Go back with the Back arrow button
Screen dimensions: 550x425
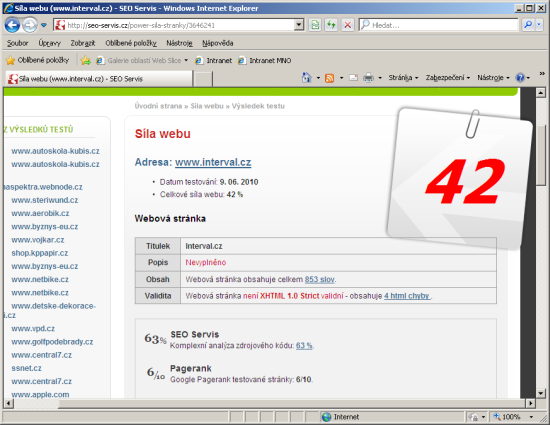coord(12,25)
